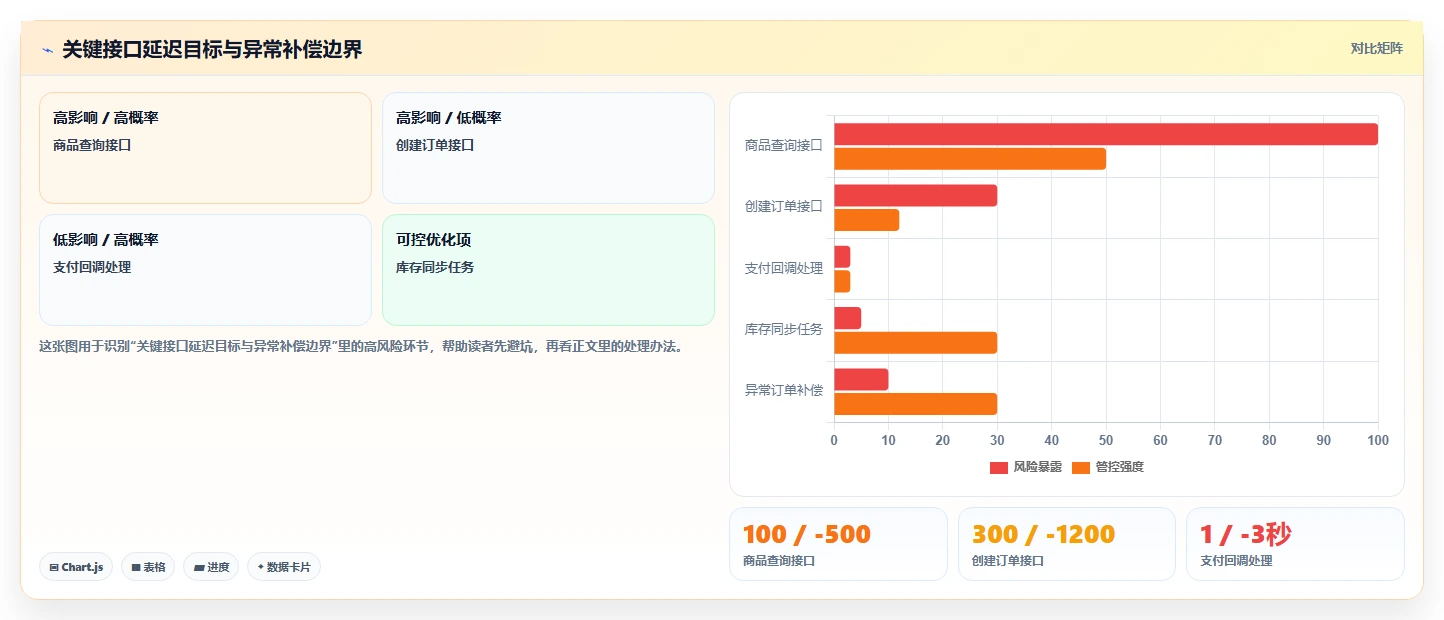Screen dimensions: 1444x620
Task: Click the description sentence starting 这张图用于识别
Action: [x=360, y=347]
